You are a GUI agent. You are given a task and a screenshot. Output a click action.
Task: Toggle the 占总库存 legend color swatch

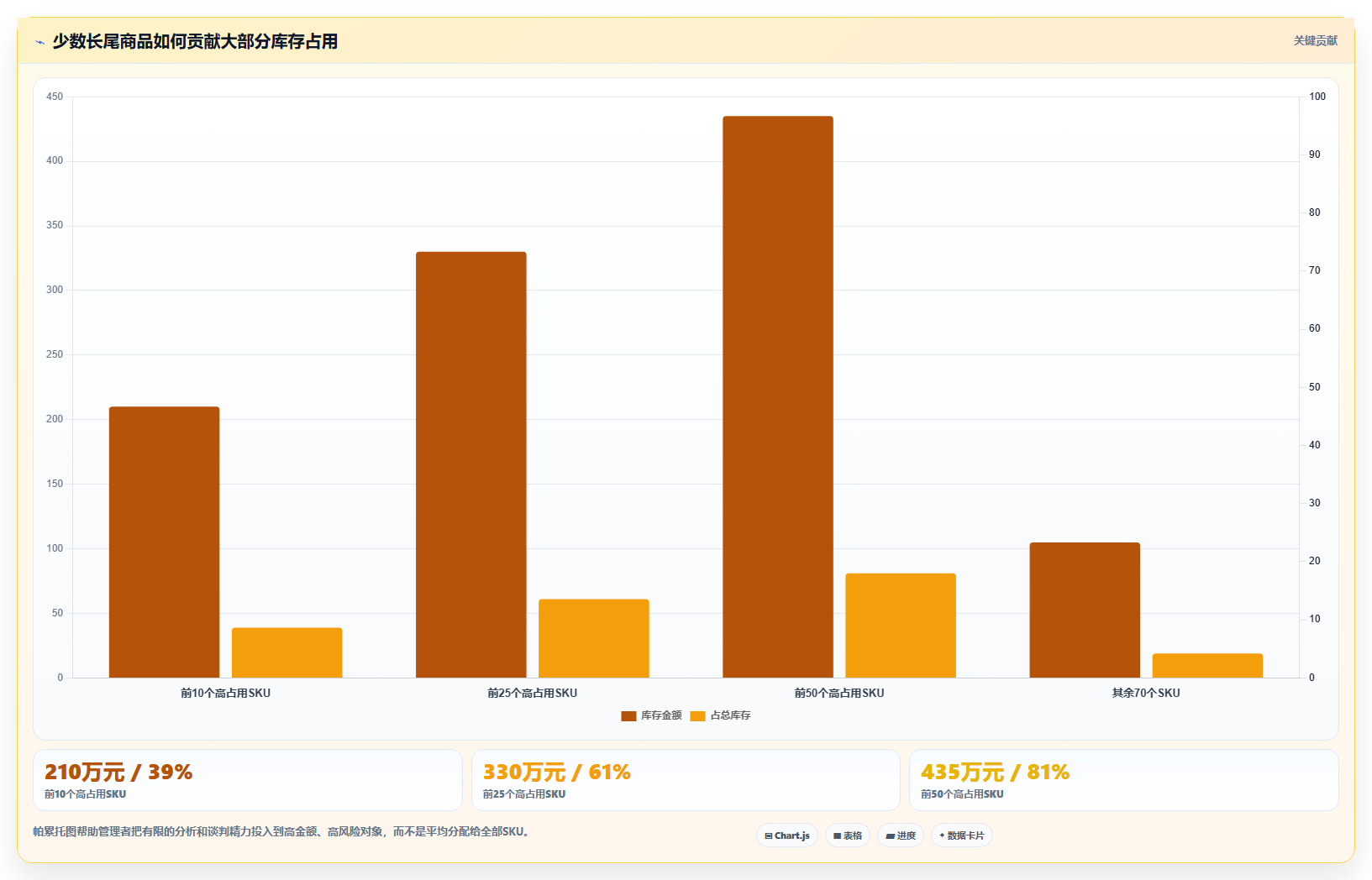(697, 716)
